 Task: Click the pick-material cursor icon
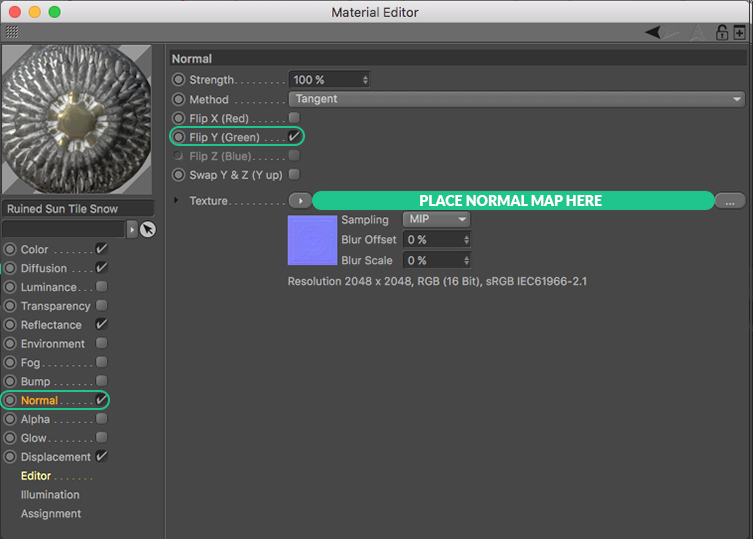pyautogui.click(x=148, y=229)
